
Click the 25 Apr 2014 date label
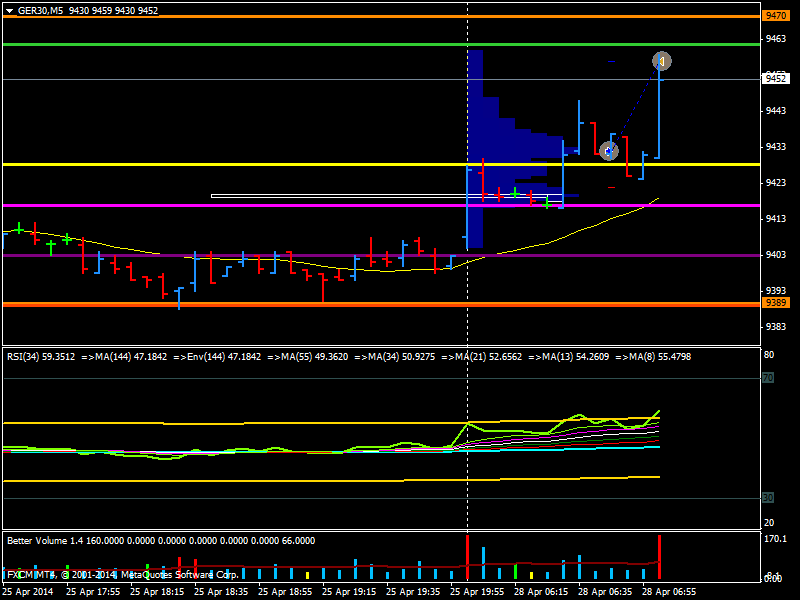27,591
